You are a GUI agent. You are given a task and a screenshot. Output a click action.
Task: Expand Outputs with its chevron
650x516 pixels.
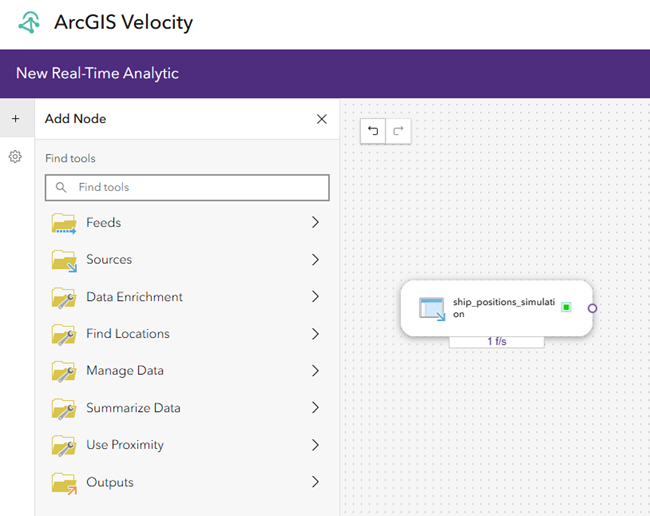click(x=315, y=482)
